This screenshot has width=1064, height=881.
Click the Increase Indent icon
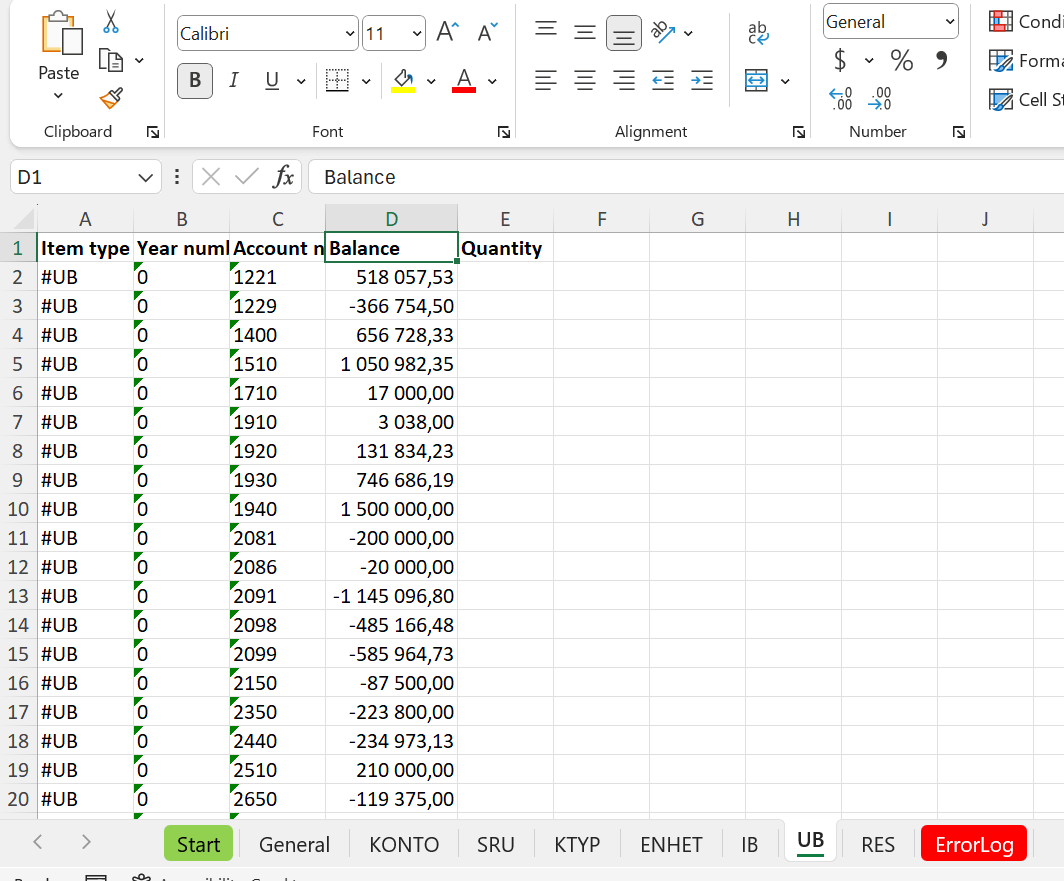702,81
